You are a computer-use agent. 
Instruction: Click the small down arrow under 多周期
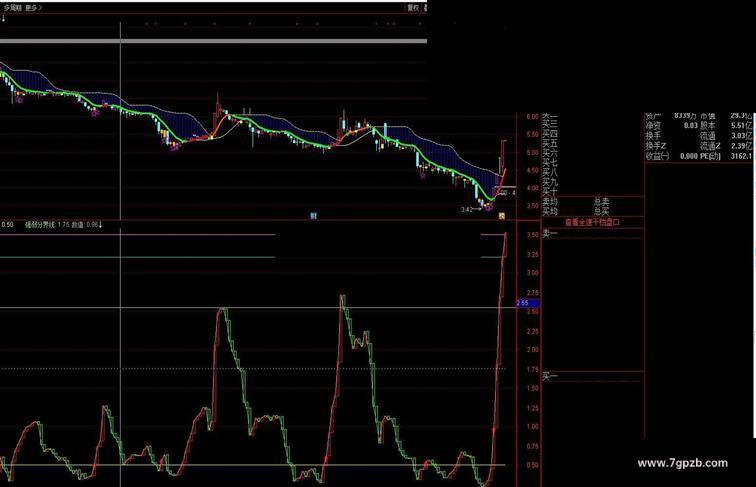3,18
